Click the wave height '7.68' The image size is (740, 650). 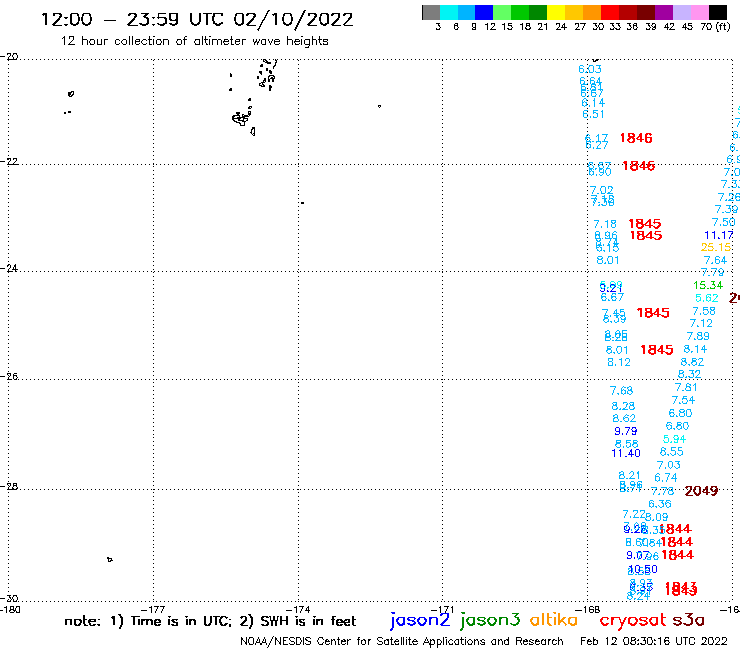tap(621, 391)
